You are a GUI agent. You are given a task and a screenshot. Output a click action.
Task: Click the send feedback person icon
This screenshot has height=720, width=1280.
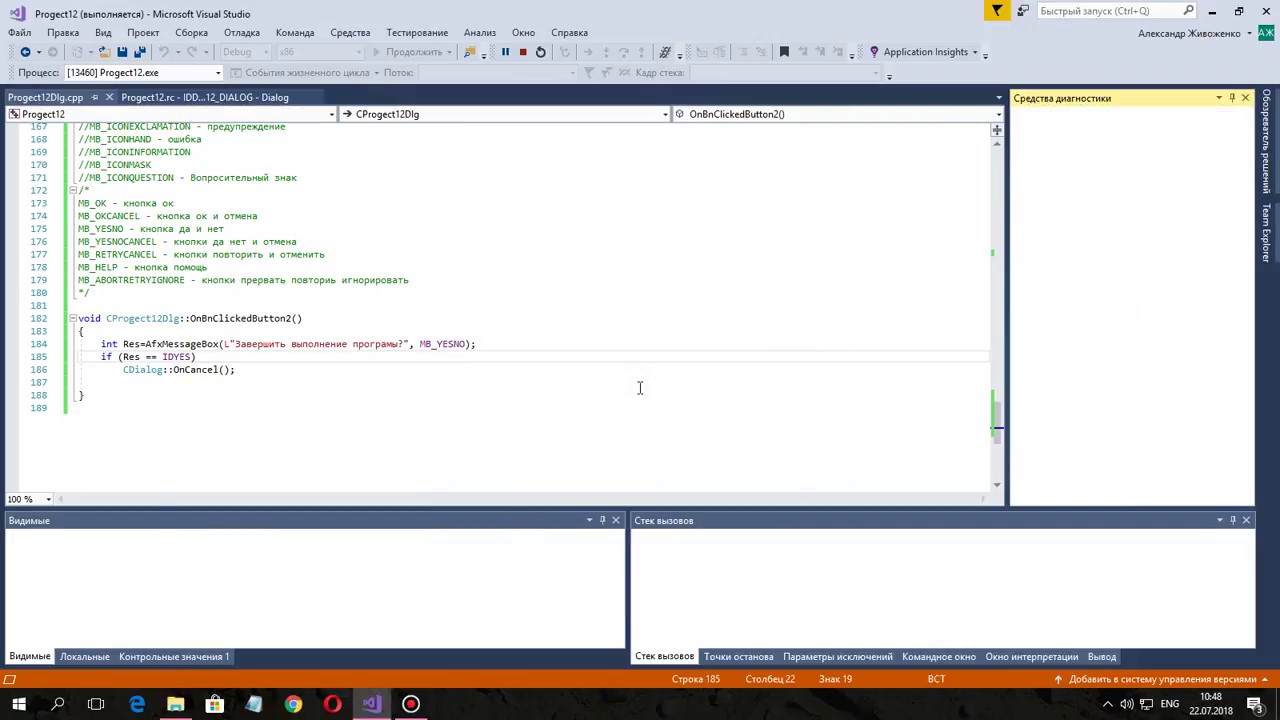(x=1023, y=11)
